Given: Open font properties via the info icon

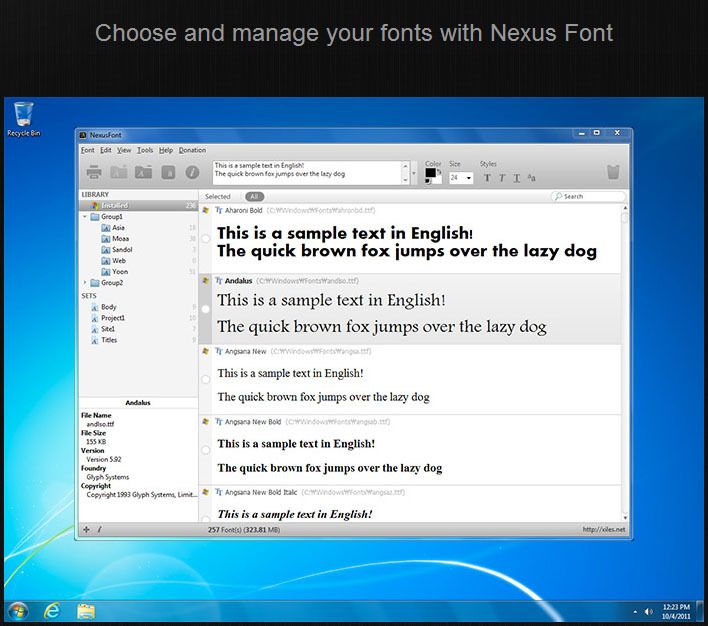Looking at the screenshot, I should 192,172.
